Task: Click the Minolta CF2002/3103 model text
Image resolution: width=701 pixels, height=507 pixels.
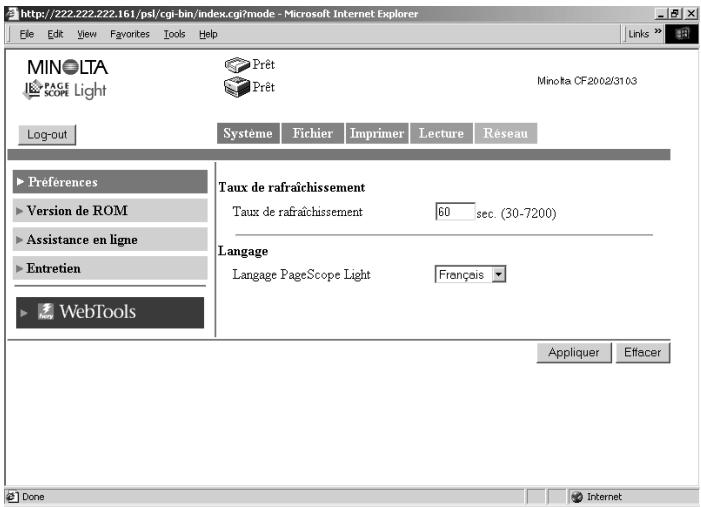Action: (587, 81)
